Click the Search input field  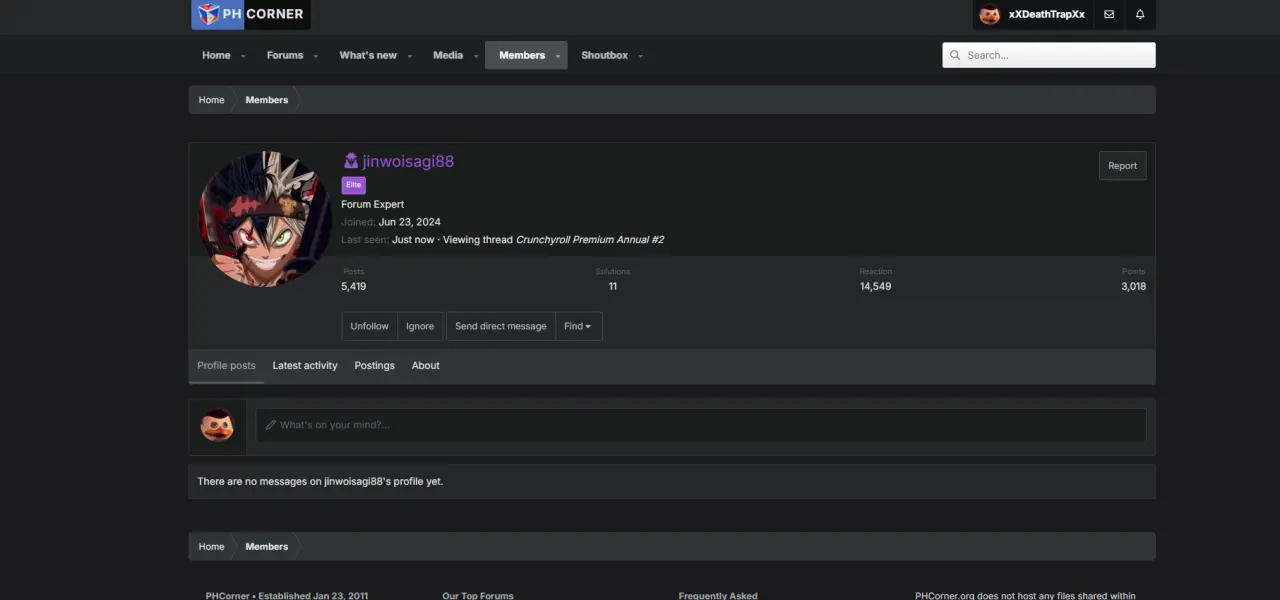coord(1049,55)
